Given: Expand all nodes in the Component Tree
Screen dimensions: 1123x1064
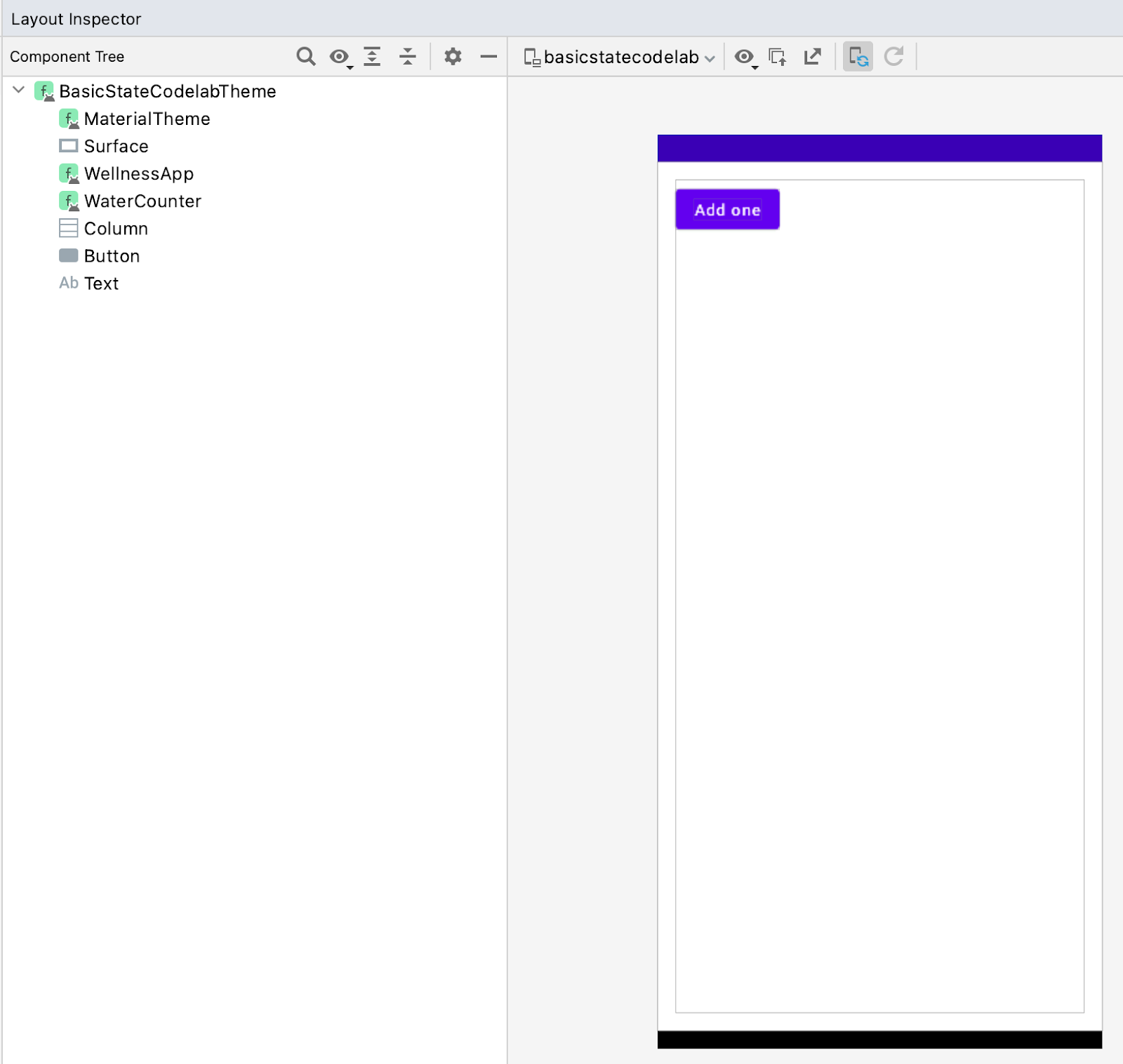Looking at the screenshot, I should pos(373,57).
